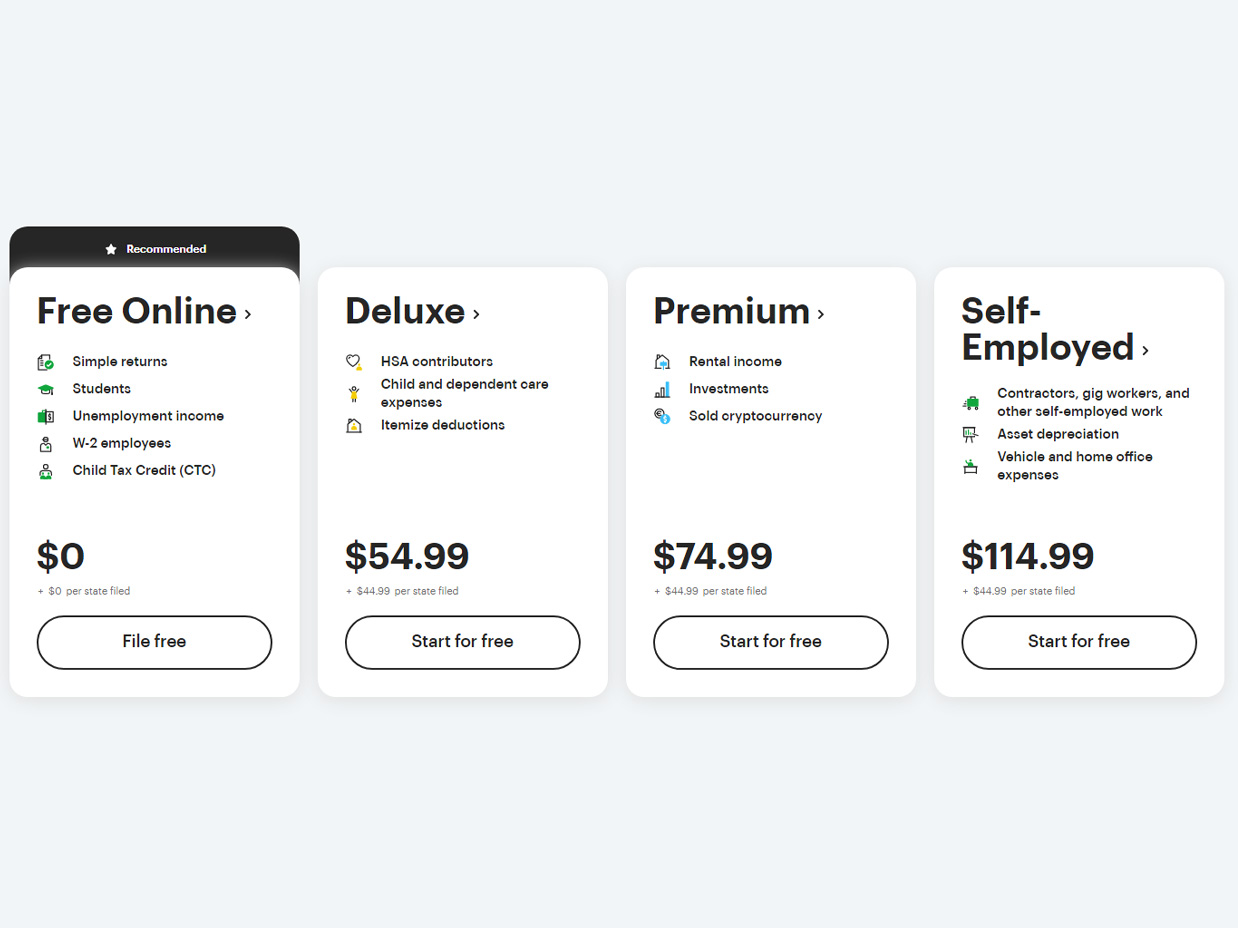Open the chevron beside Free Online
Image resolution: width=1238 pixels, height=928 pixels.
[247, 314]
